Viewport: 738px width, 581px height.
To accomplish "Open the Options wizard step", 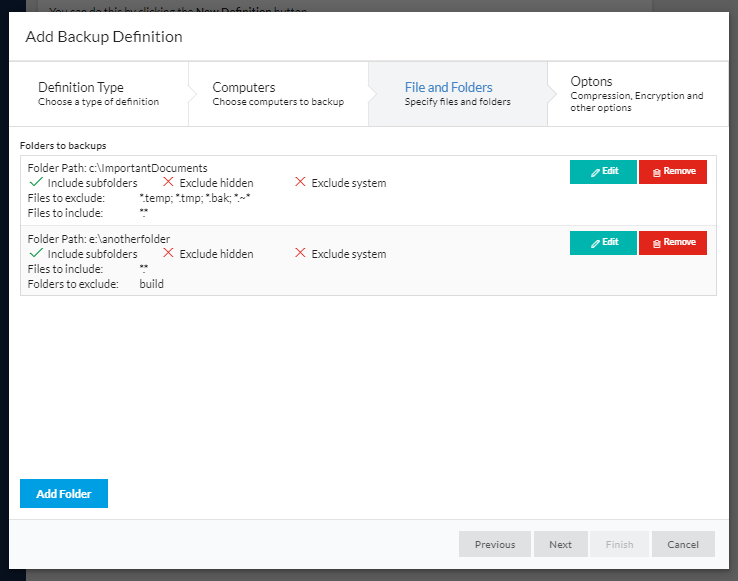I will (636, 94).
